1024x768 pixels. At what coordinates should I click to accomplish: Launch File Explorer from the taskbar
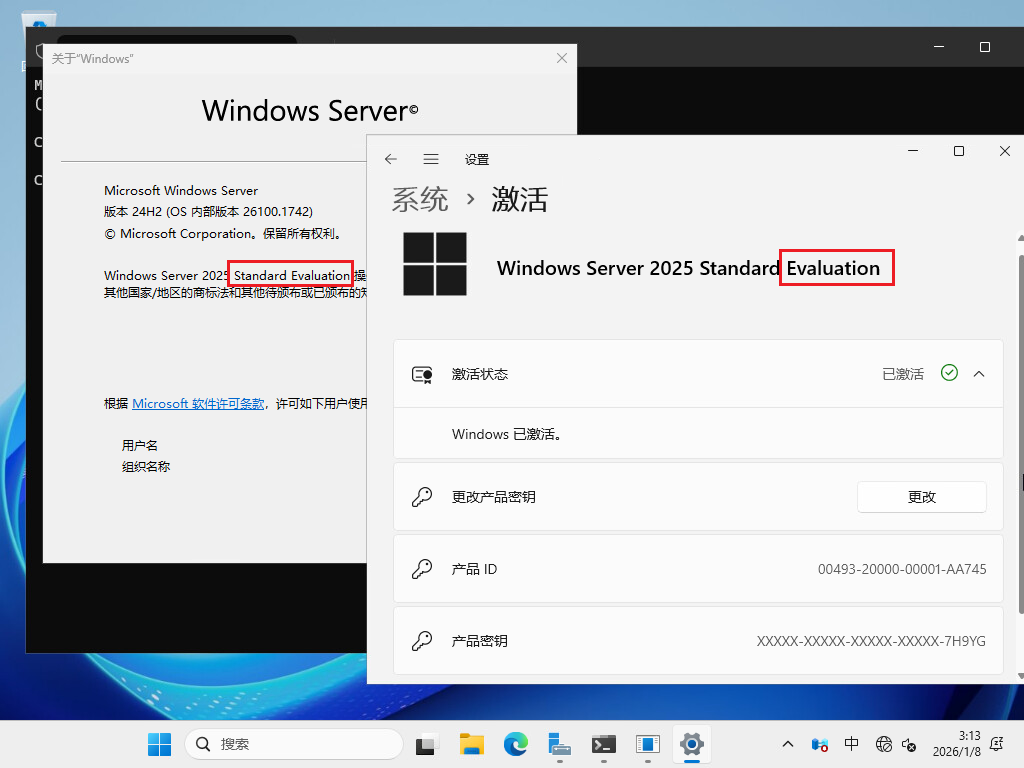pos(472,744)
